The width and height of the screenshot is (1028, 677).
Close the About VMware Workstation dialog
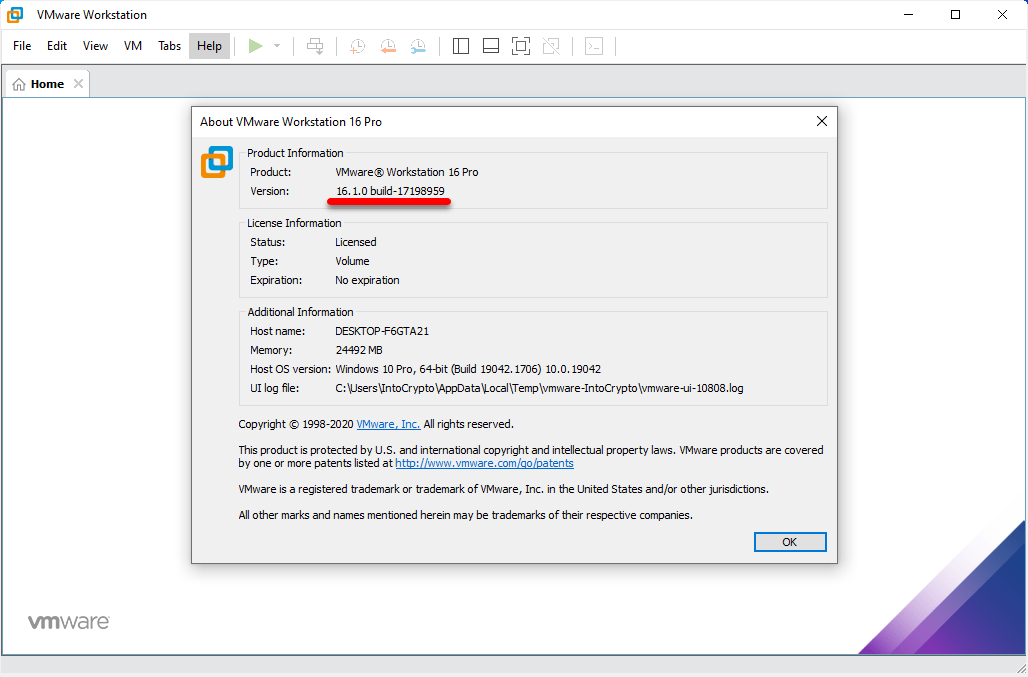[821, 121]
